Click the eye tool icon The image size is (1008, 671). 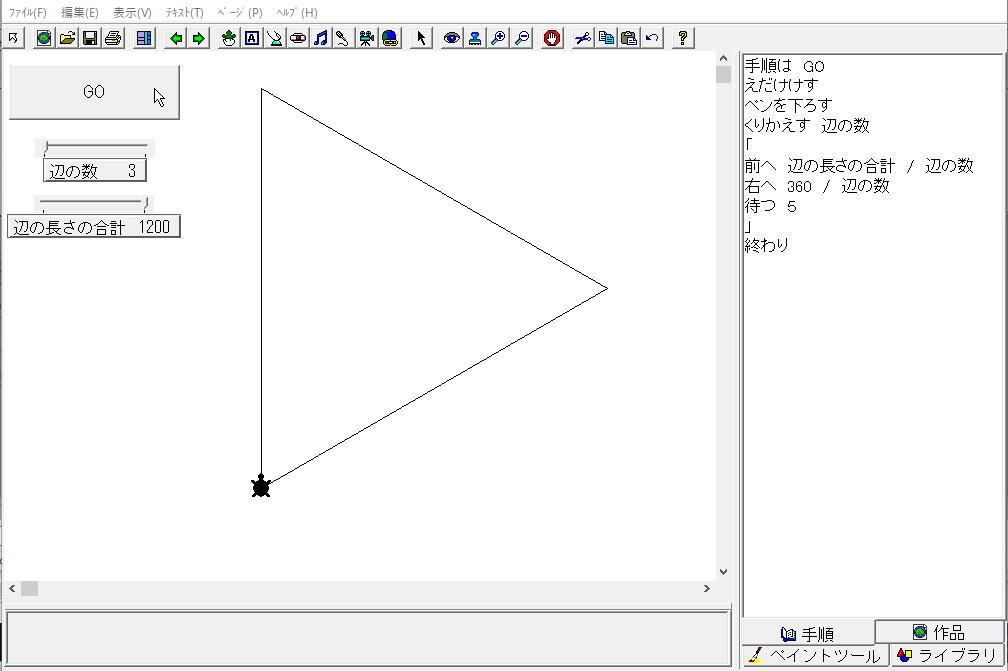[x=452, y=38]
